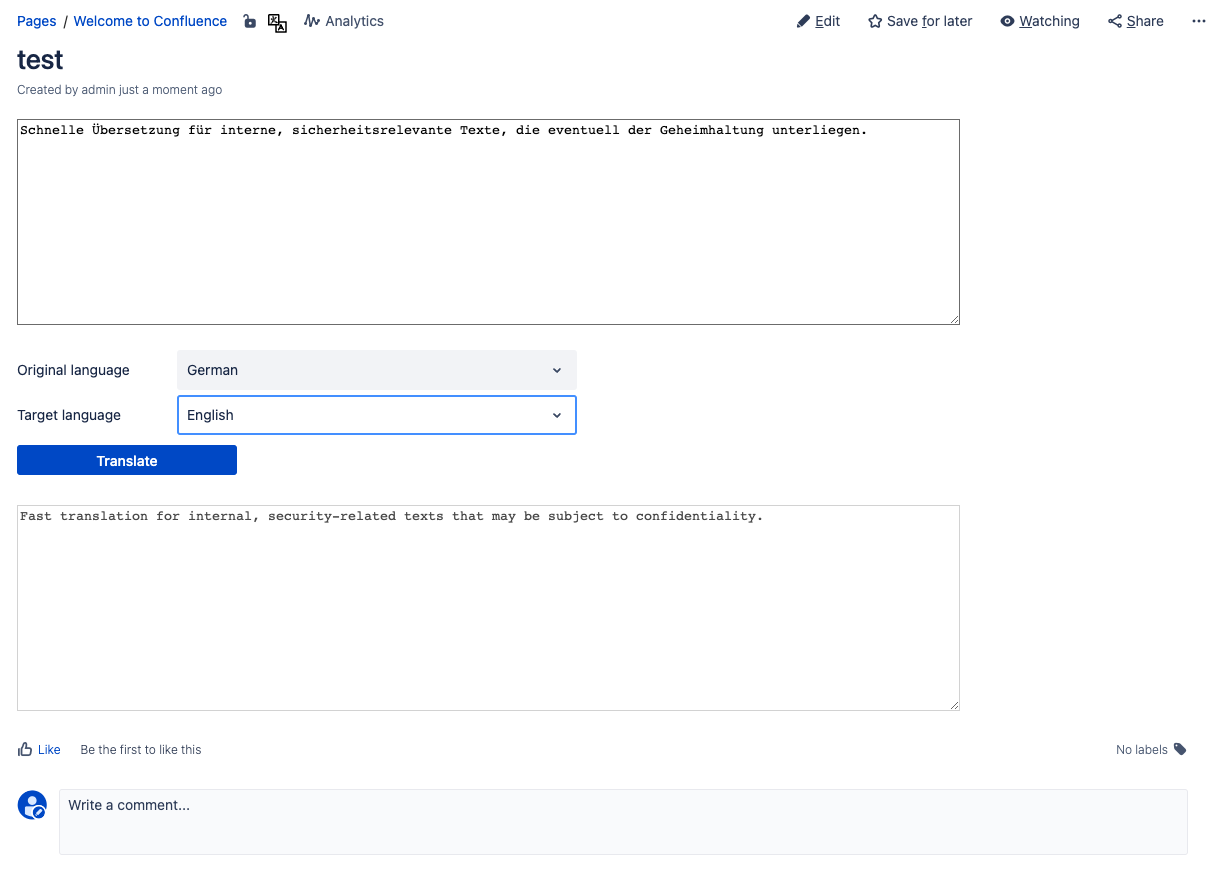
Task: Toggle Watching eye for this page
Action: pyautogui.click(x=1039, y=21)
